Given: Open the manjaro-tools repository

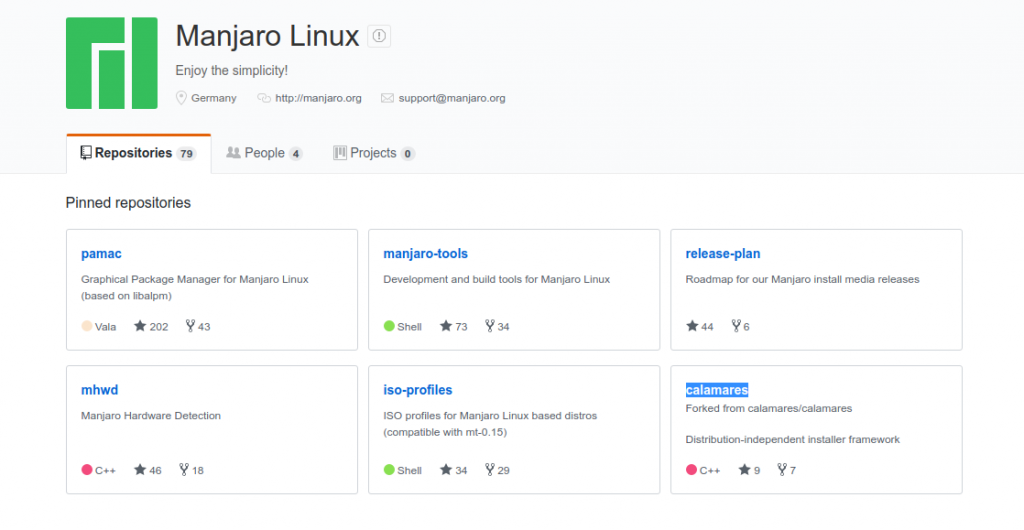Looking at the screenshot, I should 425,254.
